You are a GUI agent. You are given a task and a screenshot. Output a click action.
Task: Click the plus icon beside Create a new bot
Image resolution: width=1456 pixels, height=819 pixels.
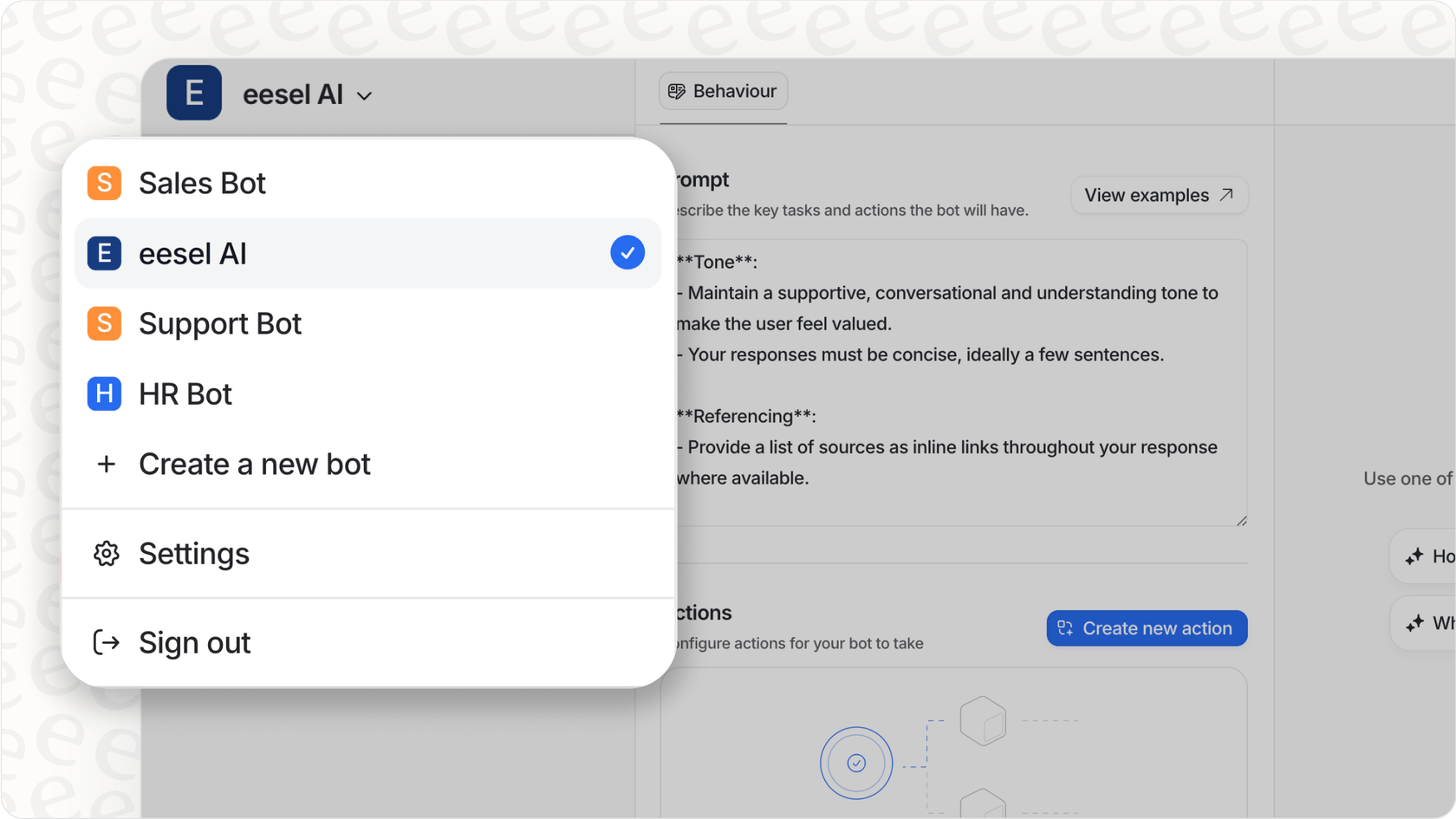(106, 464)
